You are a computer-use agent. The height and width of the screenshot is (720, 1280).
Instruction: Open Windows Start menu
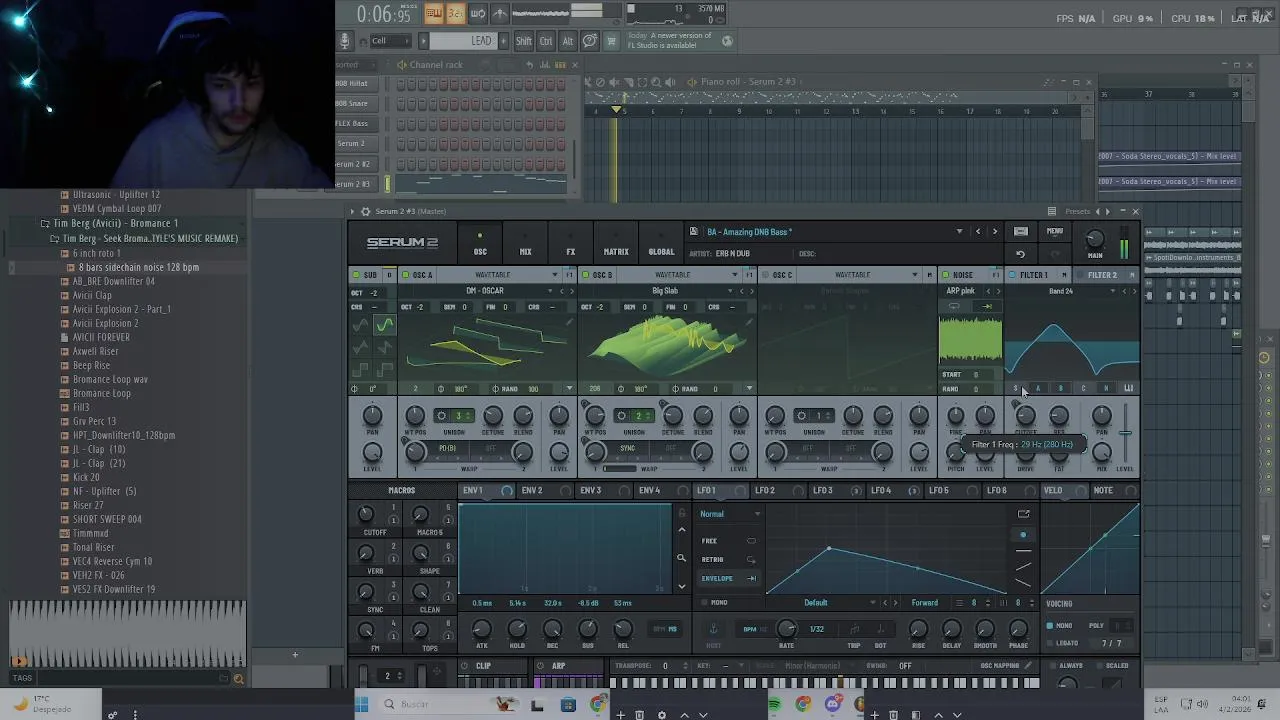click(362, 704)
